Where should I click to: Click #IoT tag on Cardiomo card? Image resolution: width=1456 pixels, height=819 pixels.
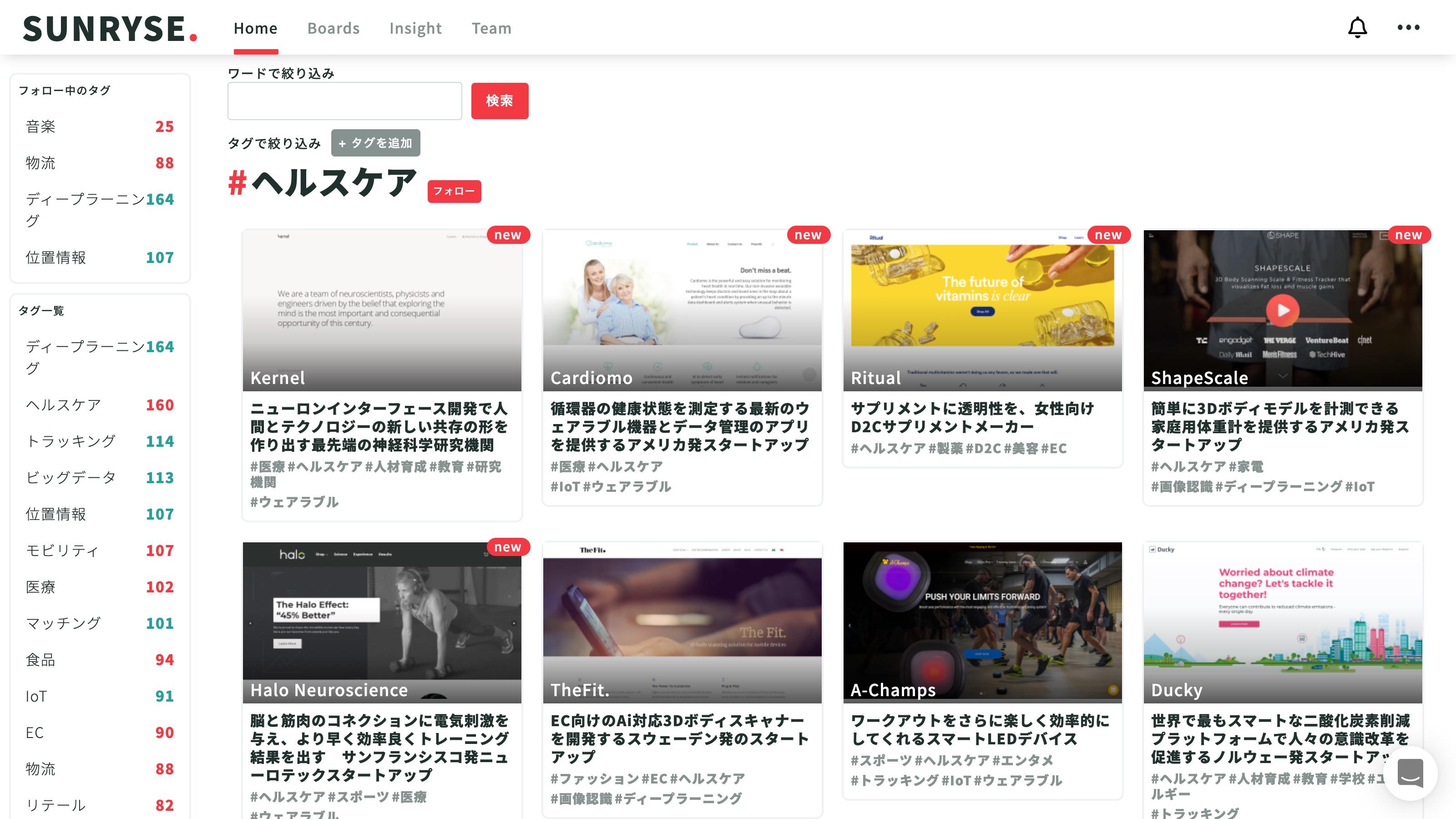(565, 487)
